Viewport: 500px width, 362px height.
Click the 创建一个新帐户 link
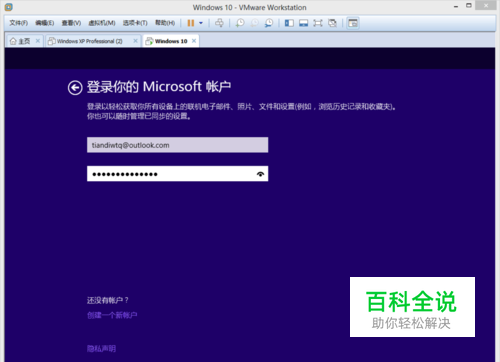(x=112, y=315)
